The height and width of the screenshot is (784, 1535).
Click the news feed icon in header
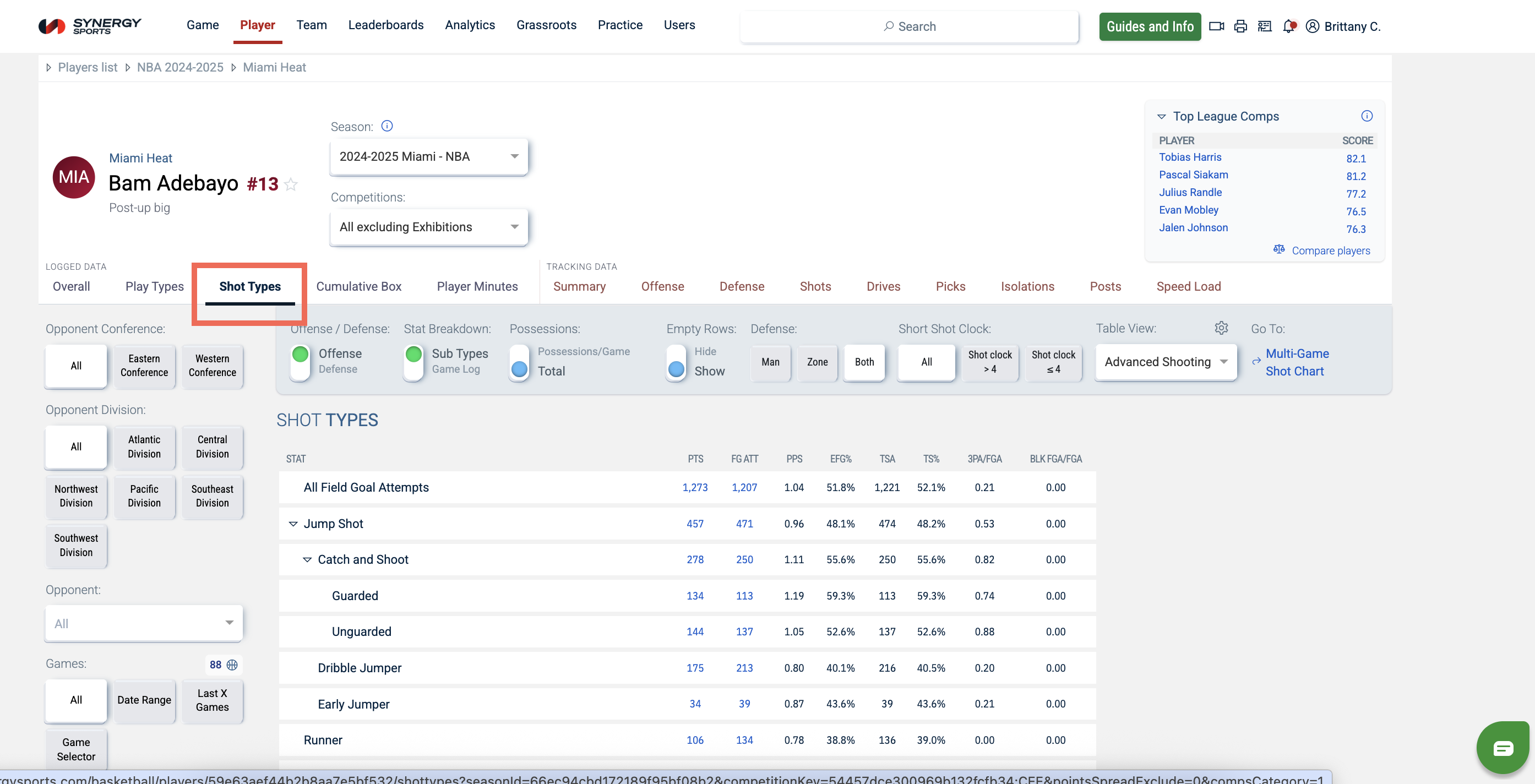pyautogui.click(x=1264, y=26)
